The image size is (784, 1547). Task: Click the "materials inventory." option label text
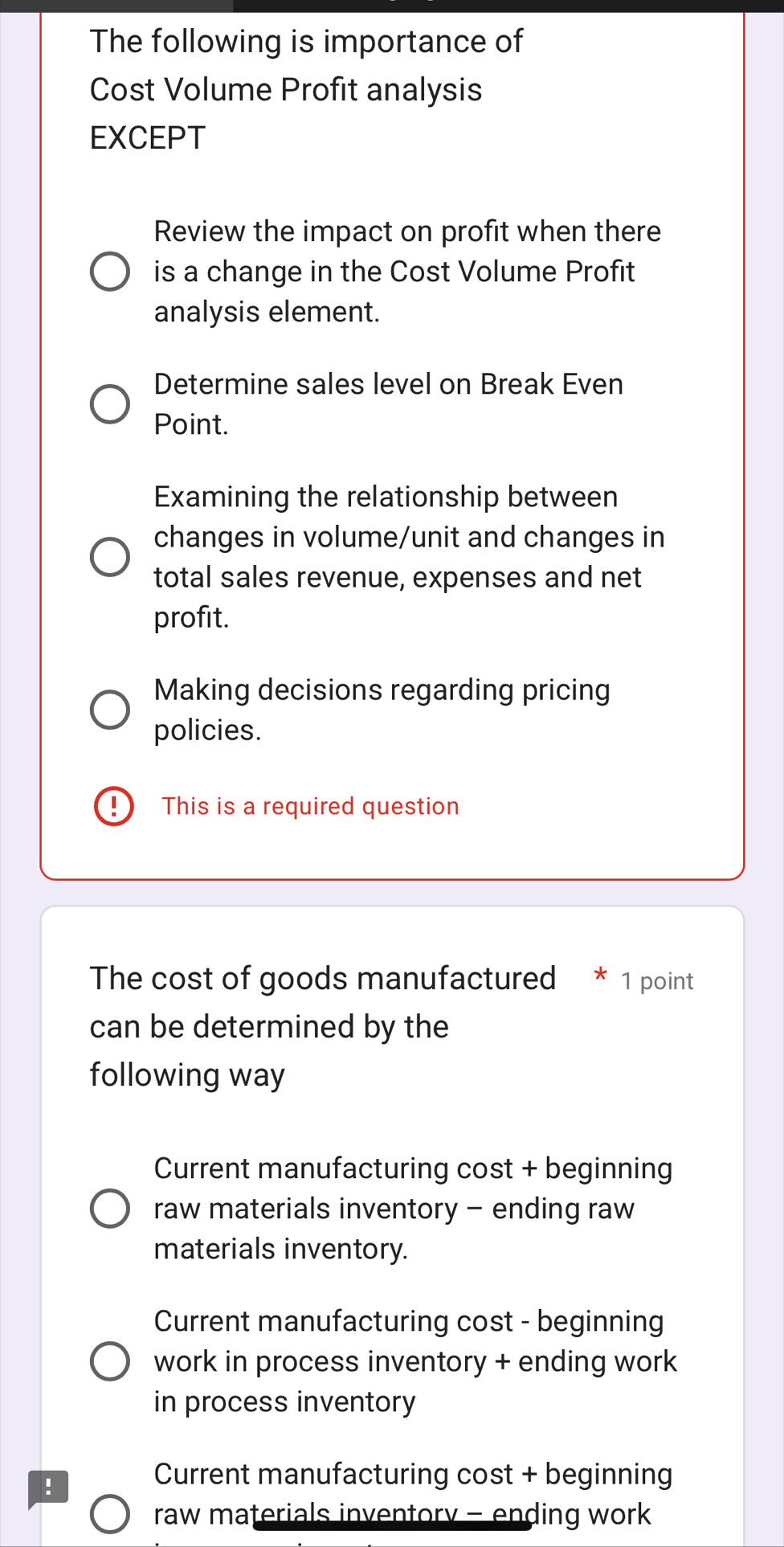tap(281, 1249)
